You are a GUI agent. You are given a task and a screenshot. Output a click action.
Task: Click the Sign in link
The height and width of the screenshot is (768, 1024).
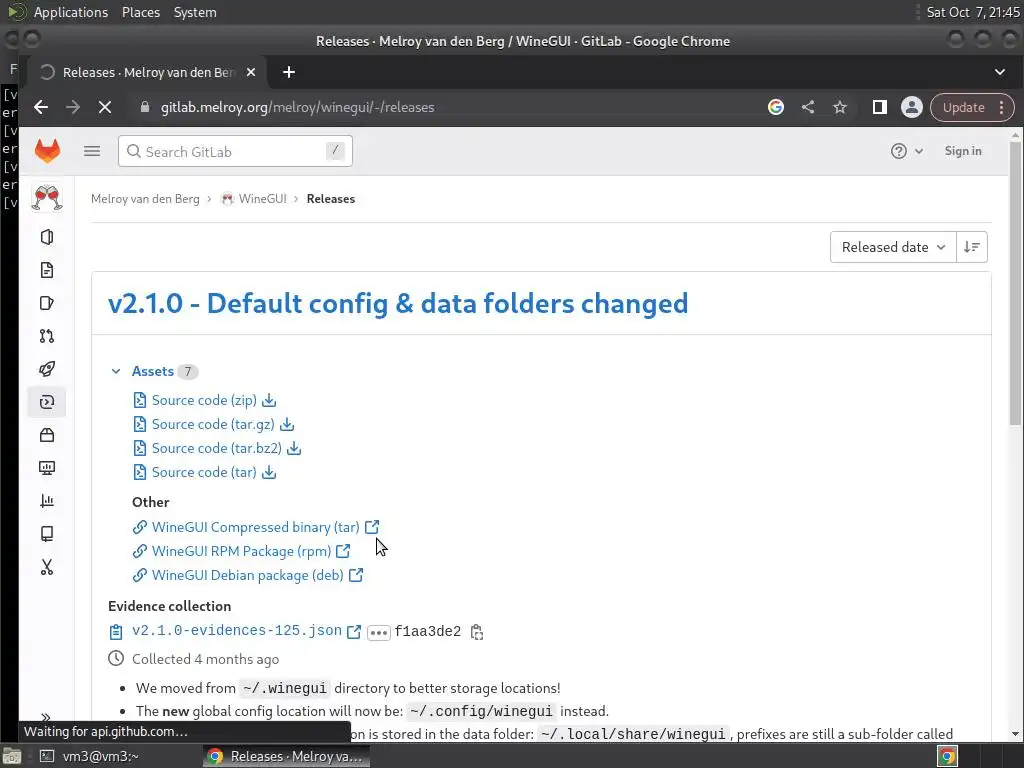pos(963,151)
